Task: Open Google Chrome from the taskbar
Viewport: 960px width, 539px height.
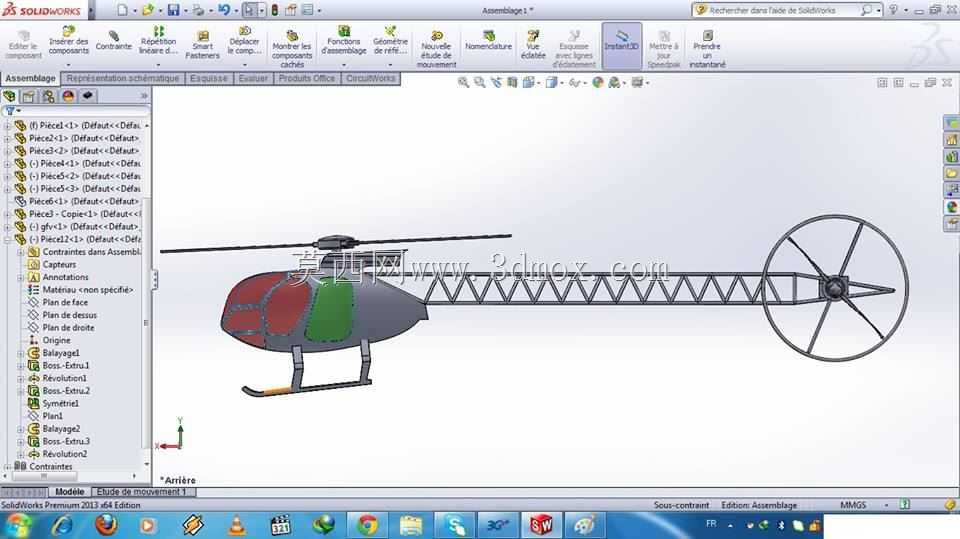Action: click(368, 526)
